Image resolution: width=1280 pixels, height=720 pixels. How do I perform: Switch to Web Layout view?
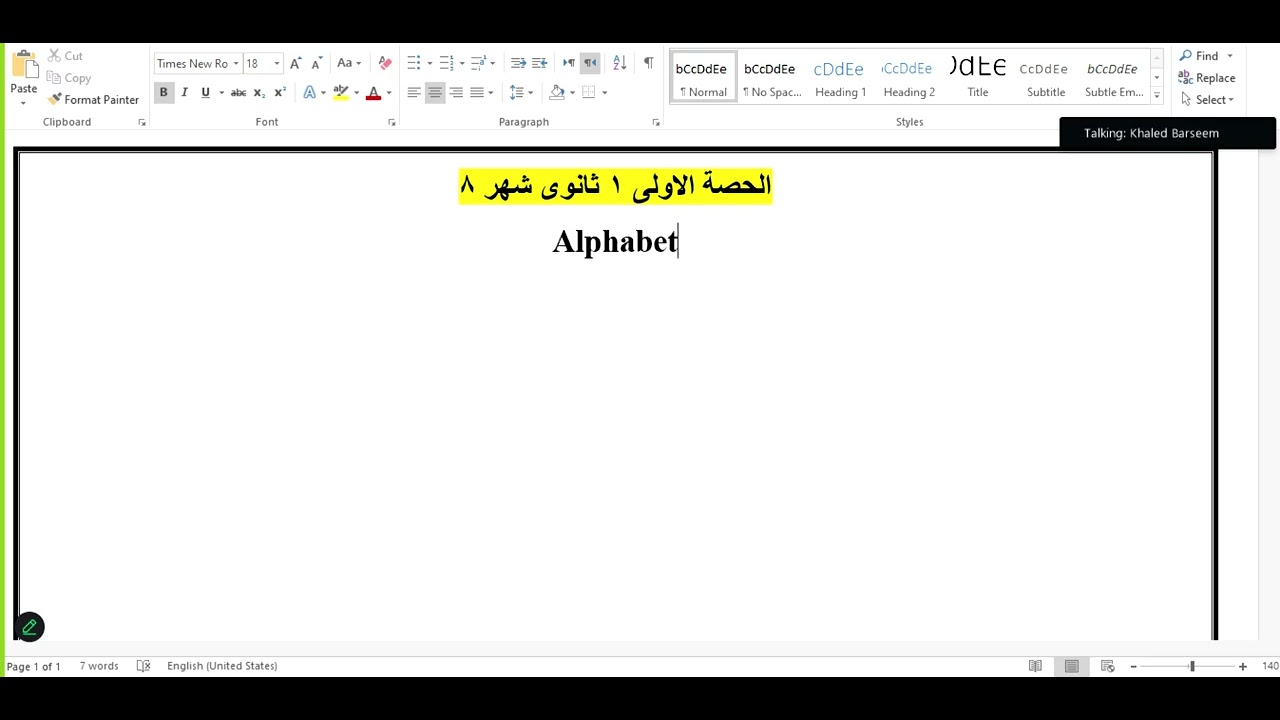click(1107, 666)
